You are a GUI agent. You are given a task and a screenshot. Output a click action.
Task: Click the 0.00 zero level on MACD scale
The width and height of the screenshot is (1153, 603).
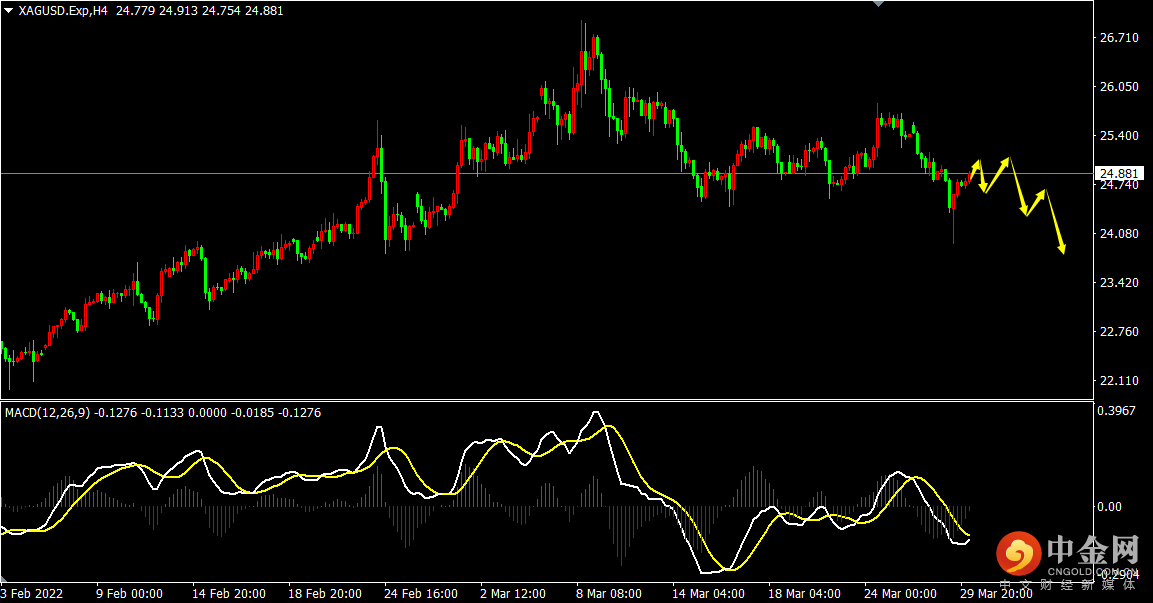pos(1110,507)
